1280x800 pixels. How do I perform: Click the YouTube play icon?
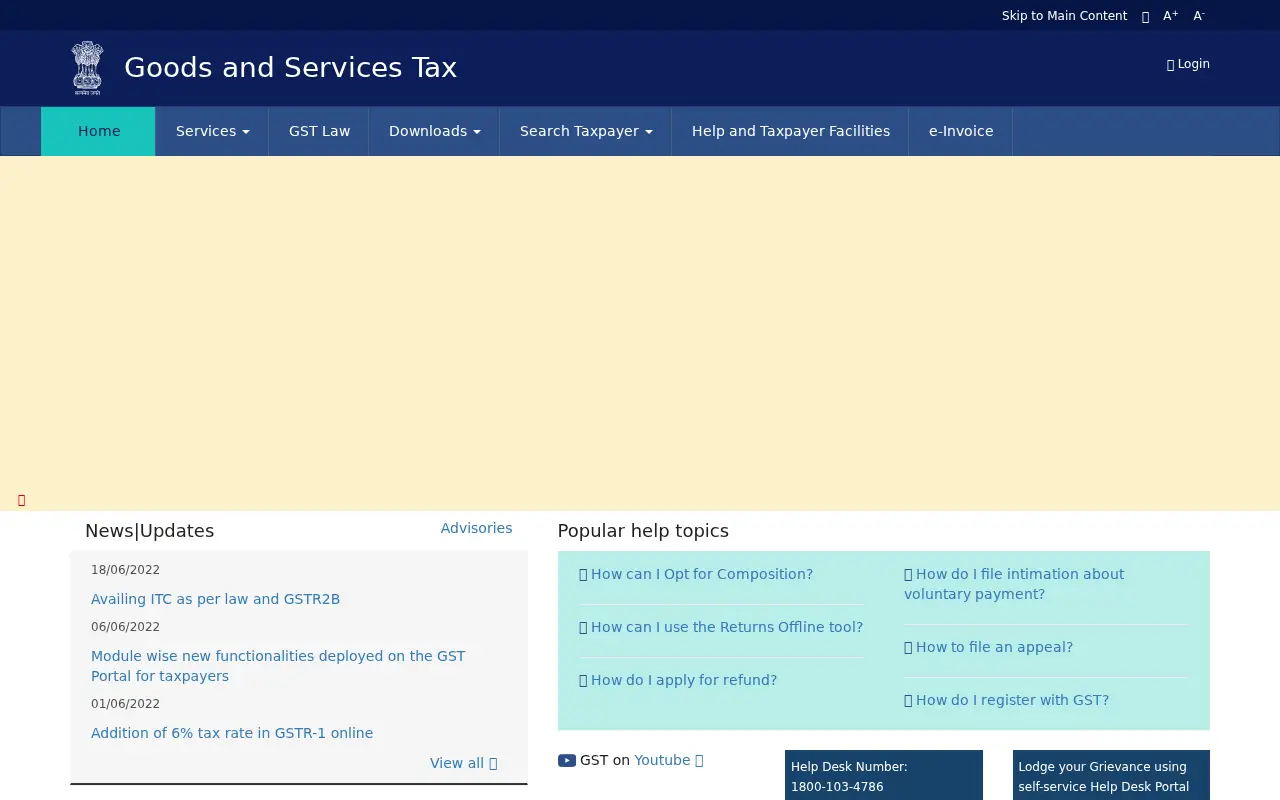tap(567, 761)
